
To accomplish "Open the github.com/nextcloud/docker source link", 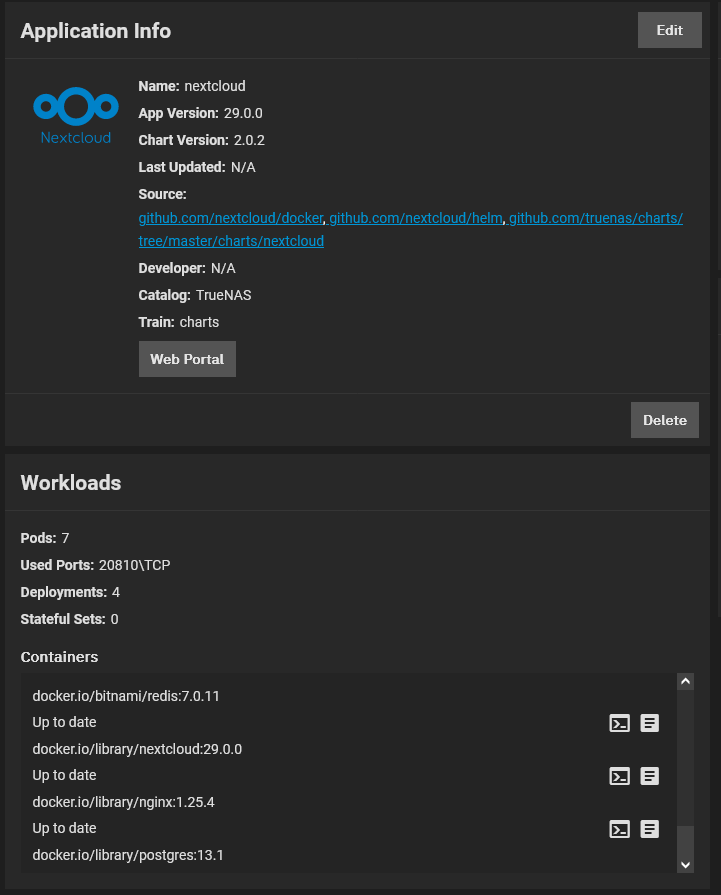I will pos(230,217).
